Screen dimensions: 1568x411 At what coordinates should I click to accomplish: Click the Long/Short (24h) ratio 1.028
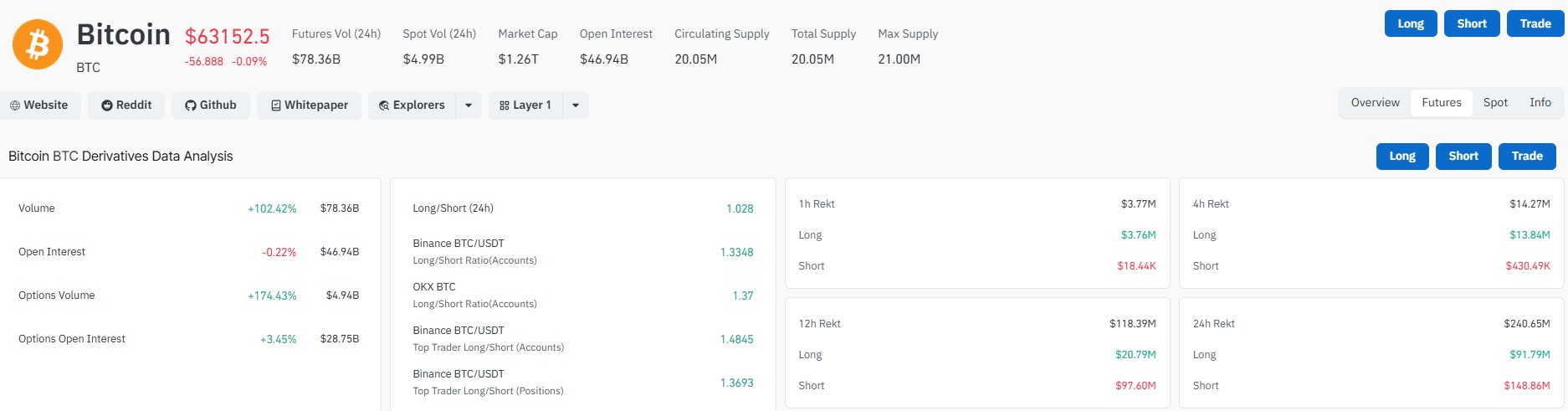click(740, 208)
